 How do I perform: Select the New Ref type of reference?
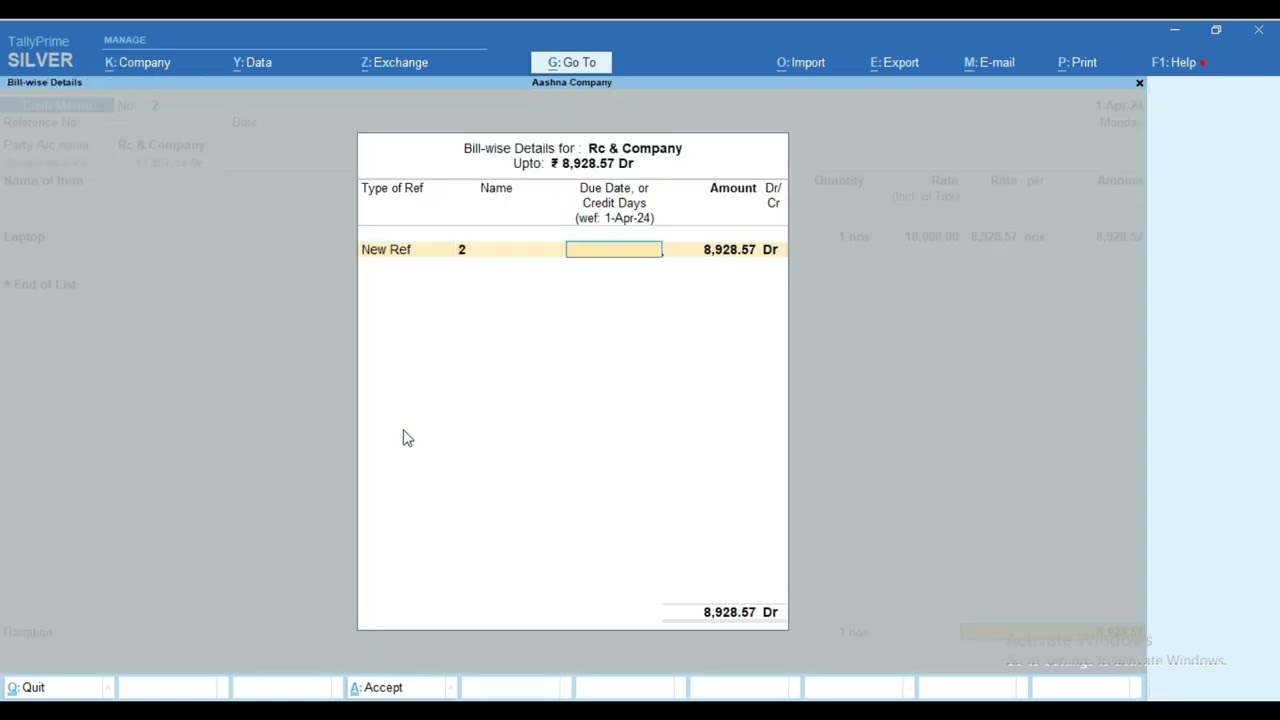[x=386, y=249]
